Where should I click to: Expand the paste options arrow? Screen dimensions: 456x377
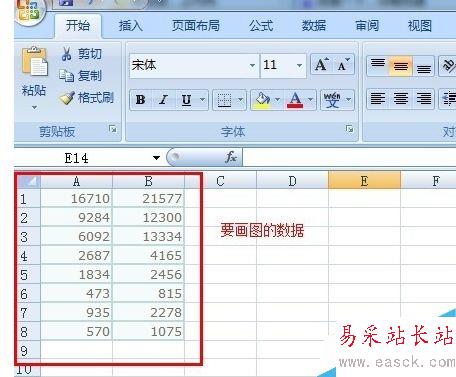[34, 107]
